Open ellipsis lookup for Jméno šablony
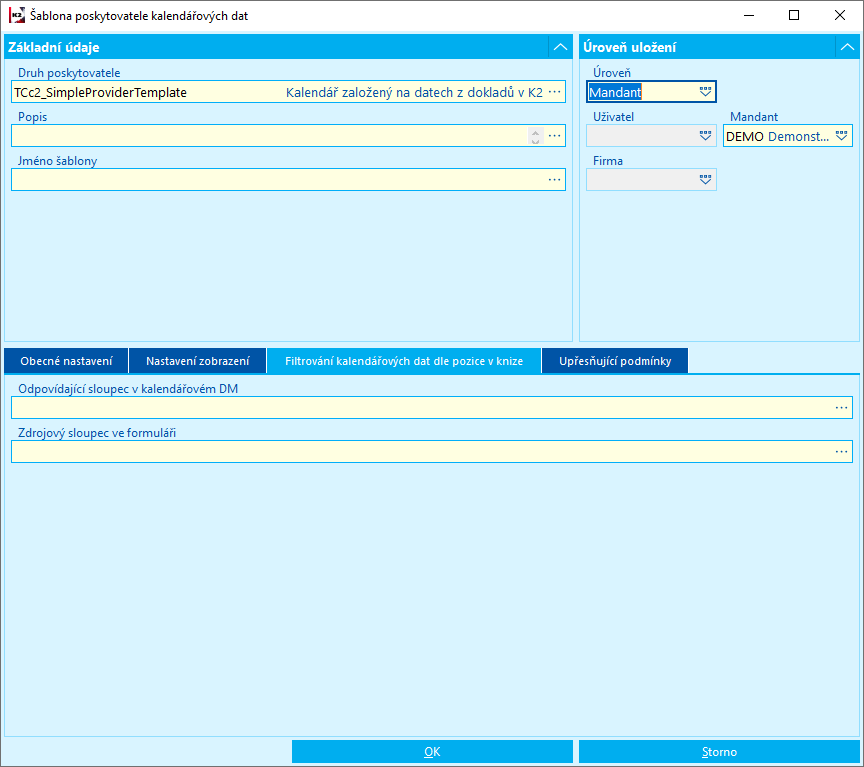864x767 pixels. tap(554, 180)
